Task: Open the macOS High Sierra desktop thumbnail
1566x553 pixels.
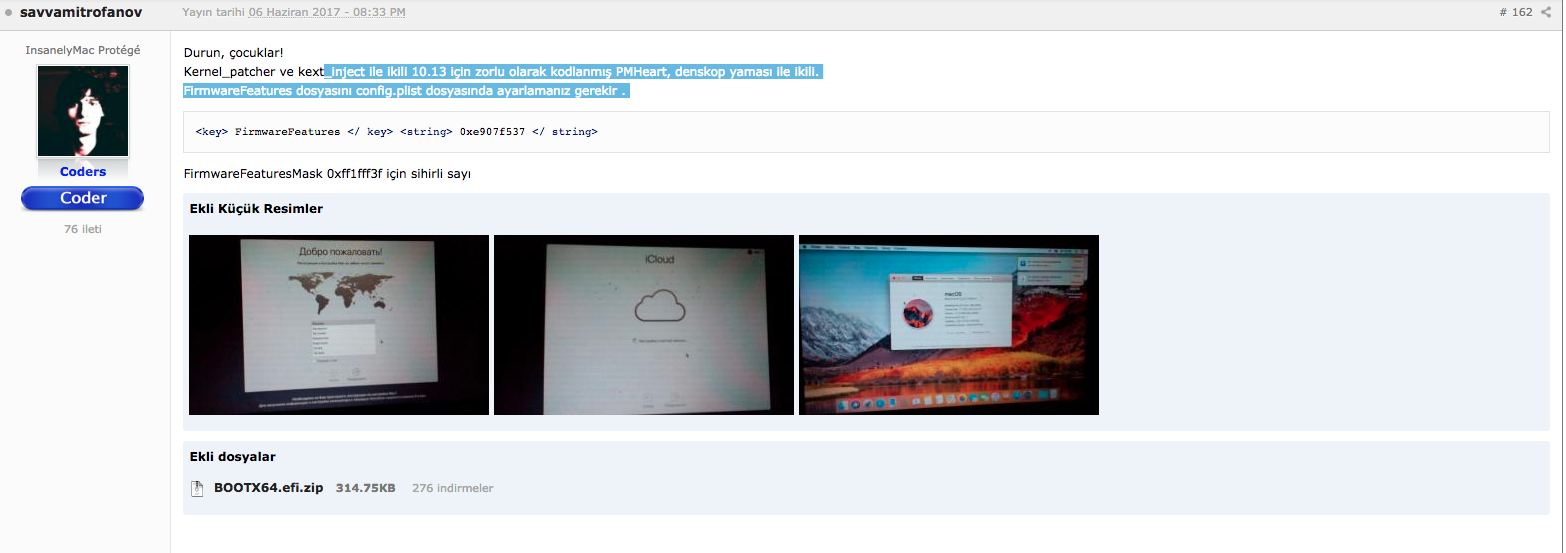Action: pyautogui.click(x=948, y=325)
